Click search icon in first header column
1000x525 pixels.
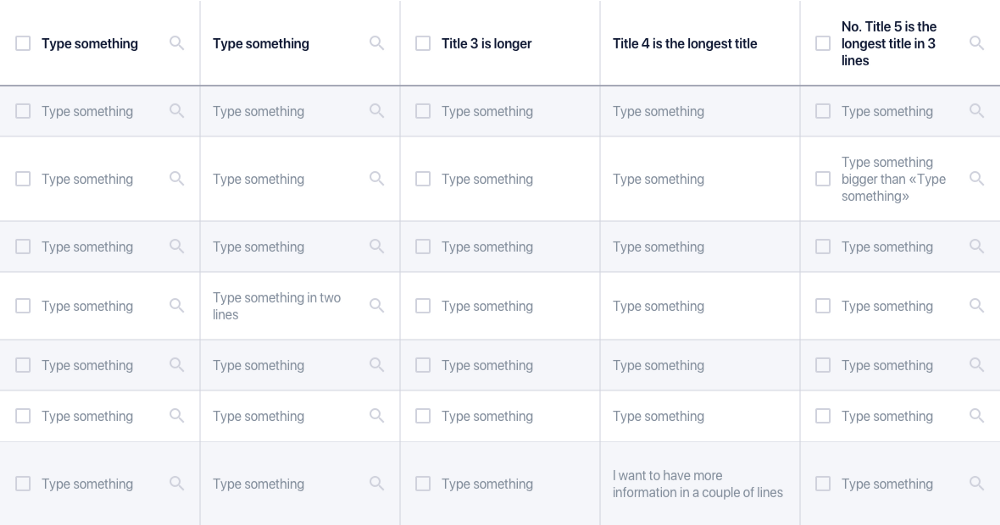click(177, 43)
